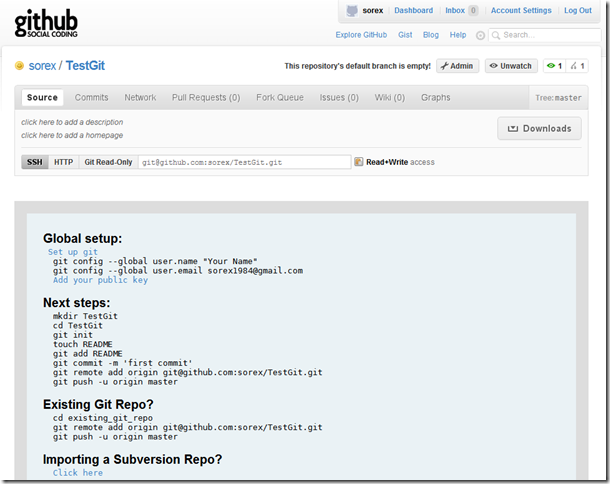
Task: Click 'click here to add a homepage'
Action: point(72,135)
